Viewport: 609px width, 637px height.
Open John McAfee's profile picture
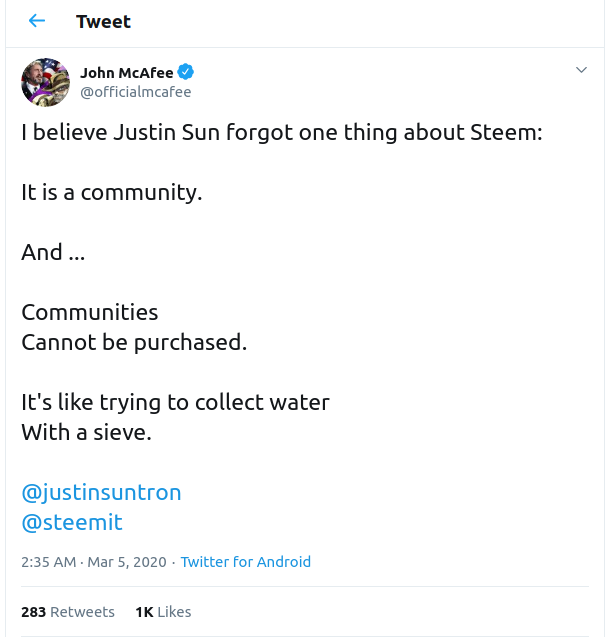click(x=45, y=82)
